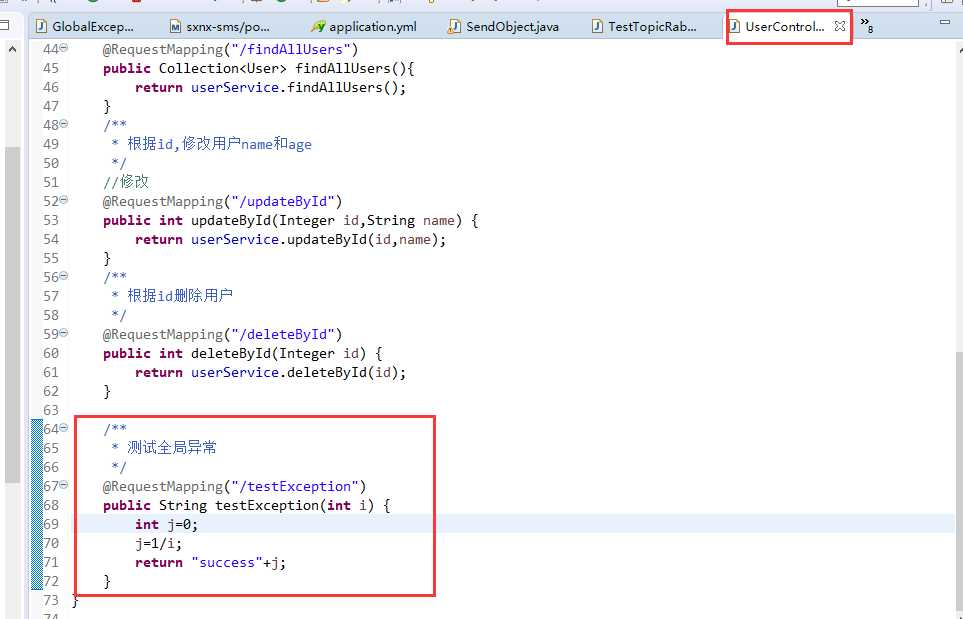Image resolution: width=963 pixels, height=619 pixels.
Task: Click the Collection<User> return type
Action: [223, 68]
